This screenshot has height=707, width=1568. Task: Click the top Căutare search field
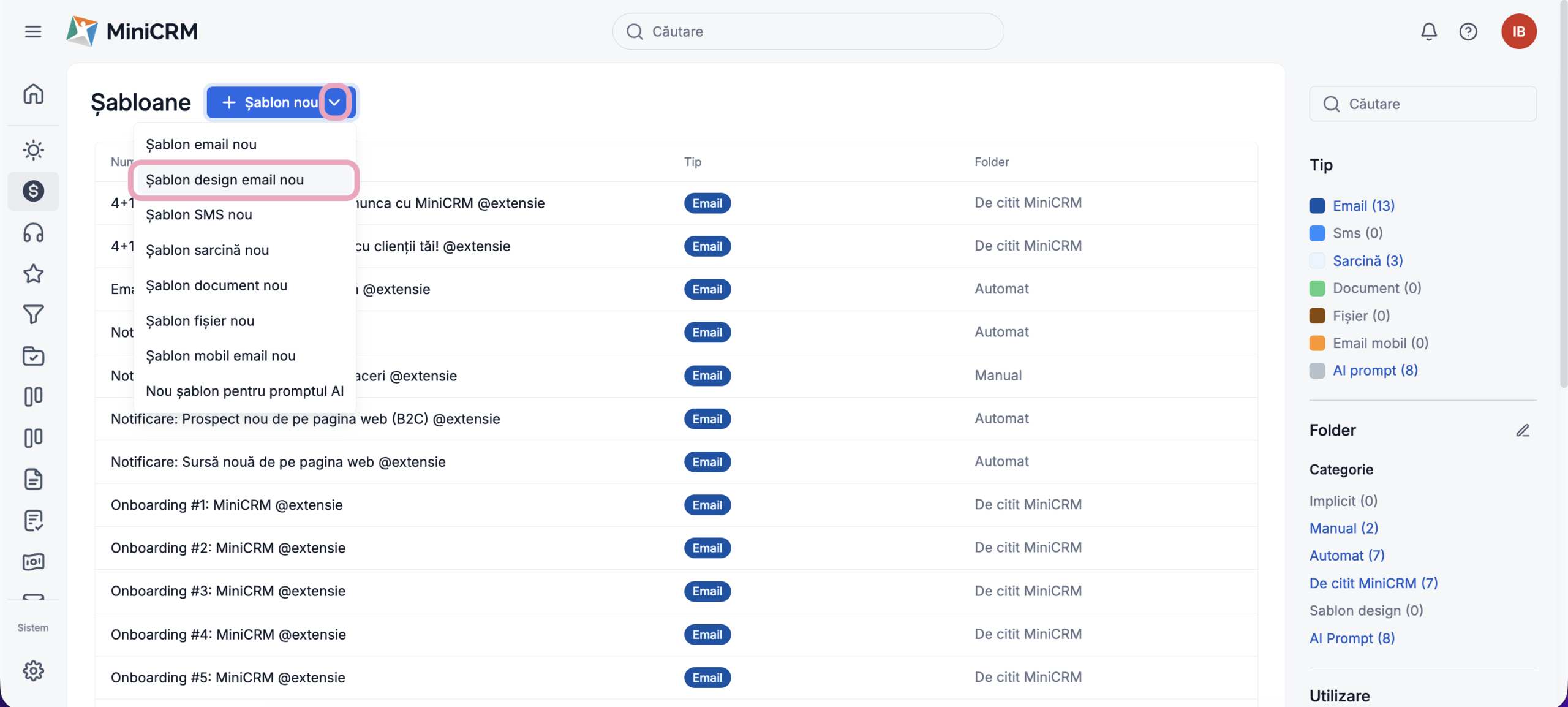[809, 31]
